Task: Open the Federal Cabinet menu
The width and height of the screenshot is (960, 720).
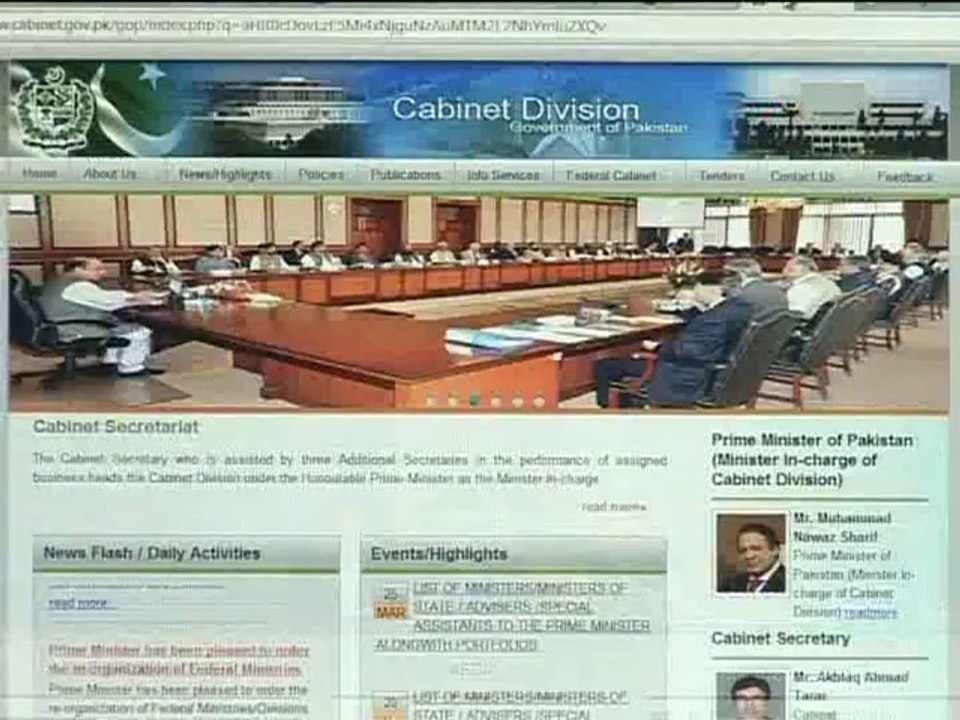Action: pyautogui.click(x=611, y=176)
